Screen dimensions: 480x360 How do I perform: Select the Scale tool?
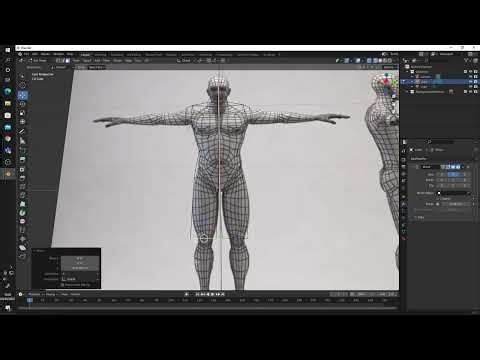coord(22,113)
